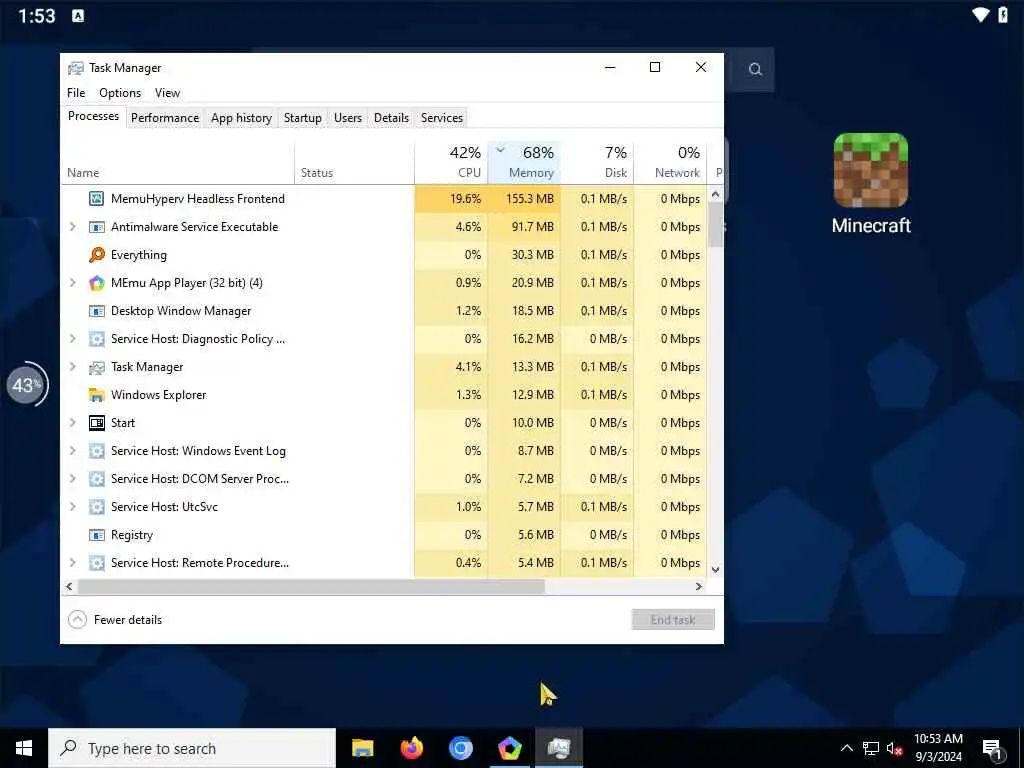Select the 155.3 MB memory cell
This screenshot has width=1024, height=768.
click(524, 199)
